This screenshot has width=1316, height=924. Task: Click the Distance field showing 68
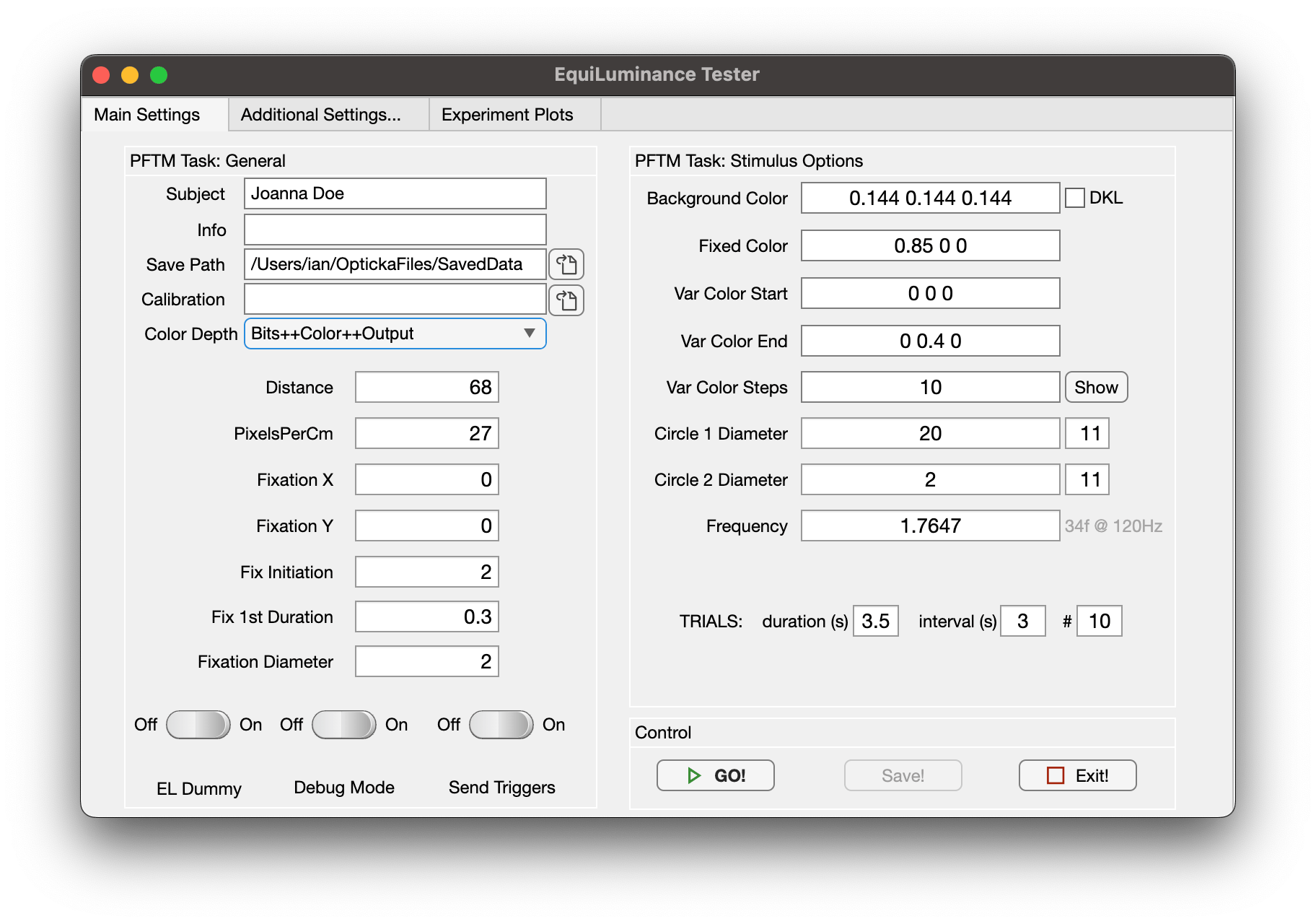427,388
